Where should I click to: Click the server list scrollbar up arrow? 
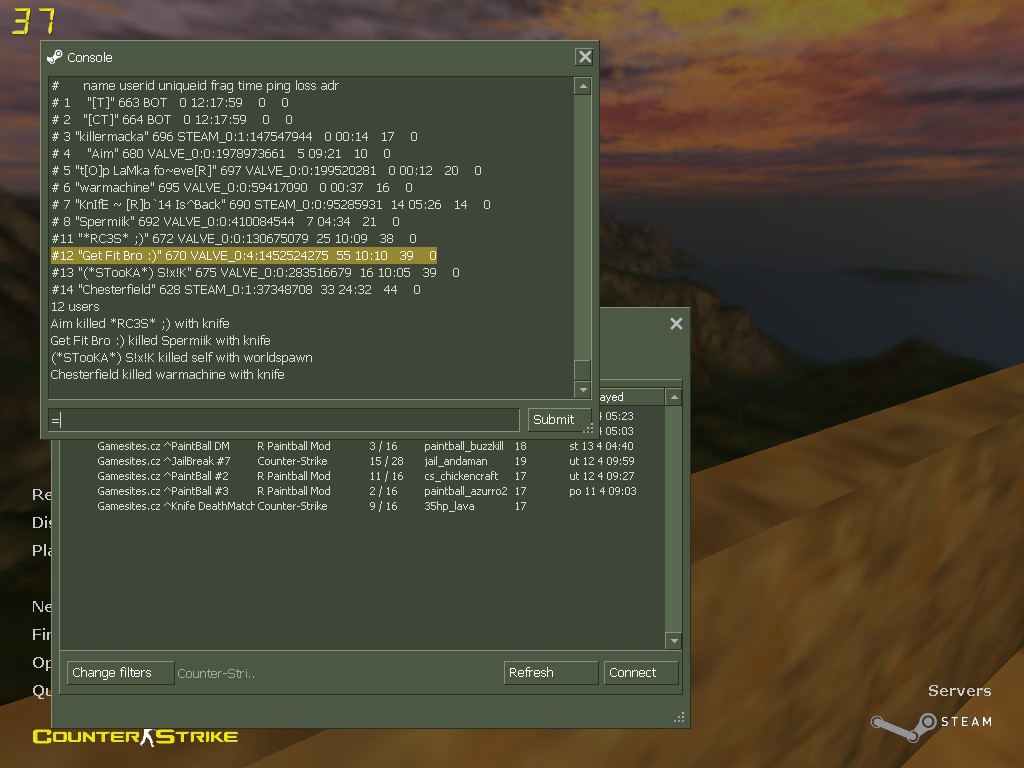674,397
